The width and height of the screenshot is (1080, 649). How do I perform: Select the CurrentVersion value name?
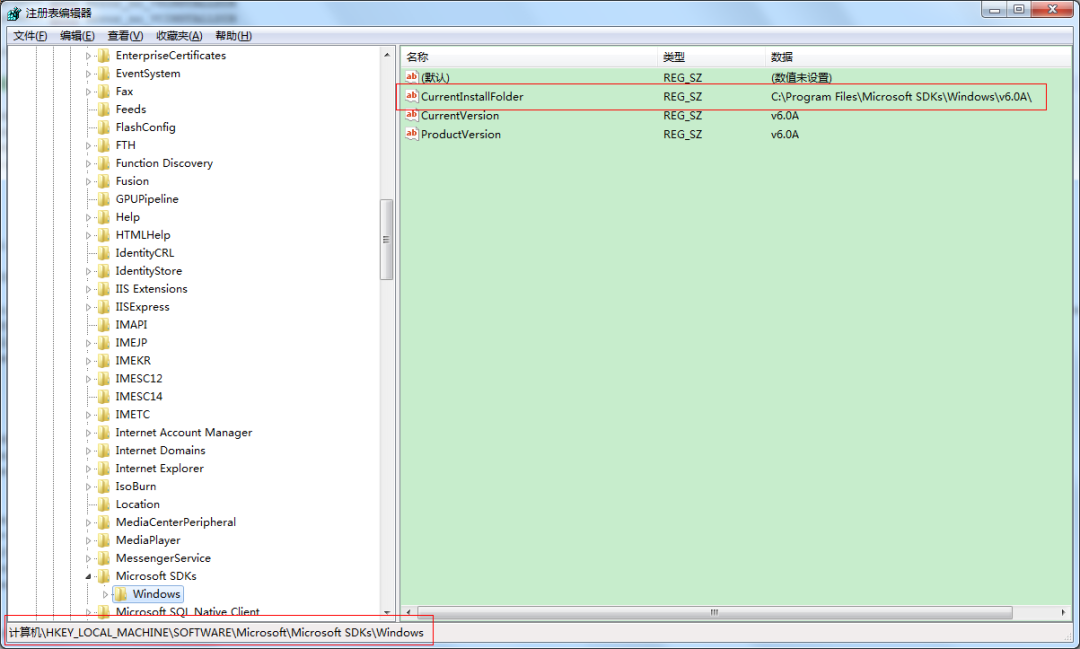[x=460, y=116]
